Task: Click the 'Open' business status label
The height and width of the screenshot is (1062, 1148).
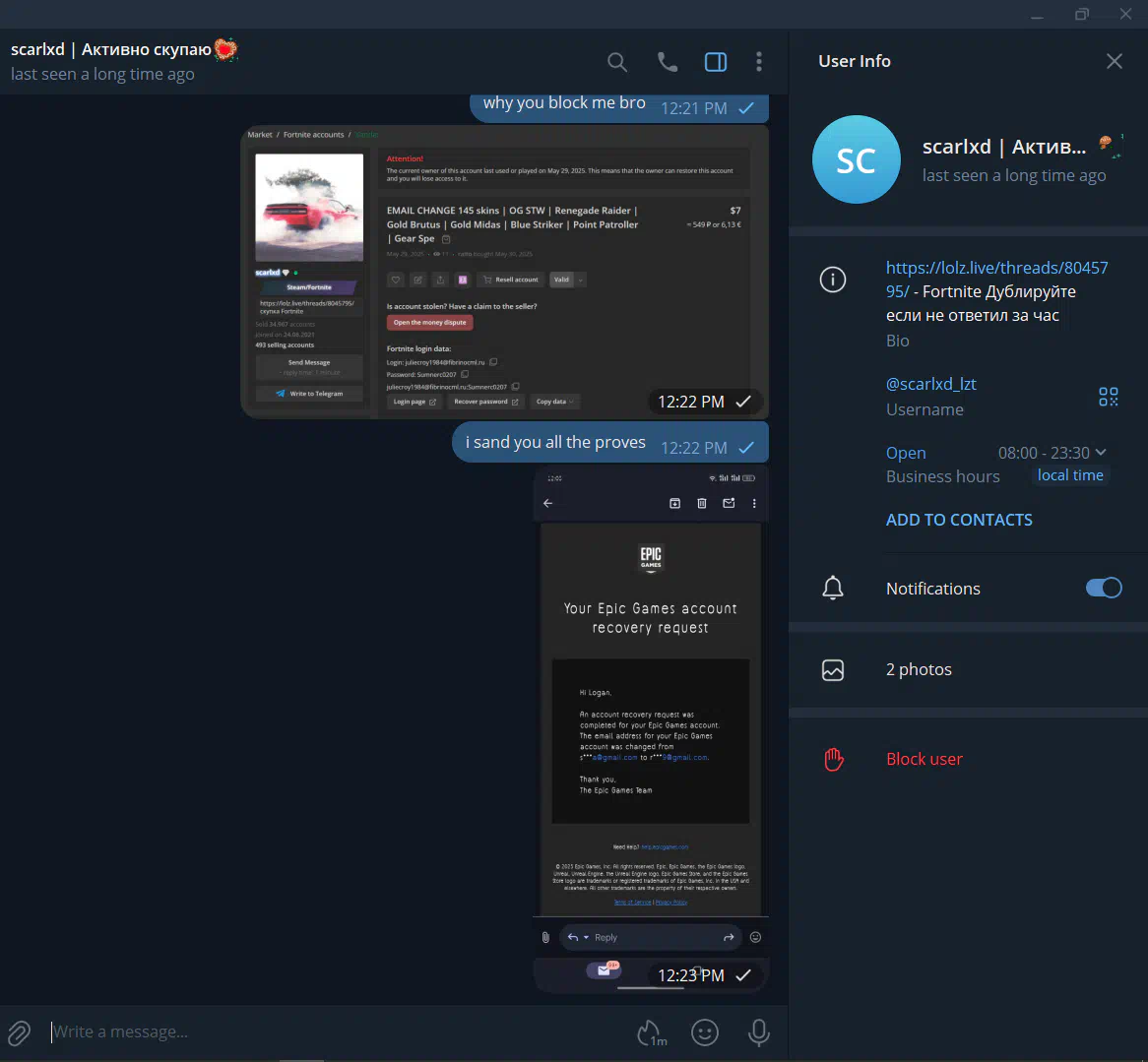Action: coord(906,453)
